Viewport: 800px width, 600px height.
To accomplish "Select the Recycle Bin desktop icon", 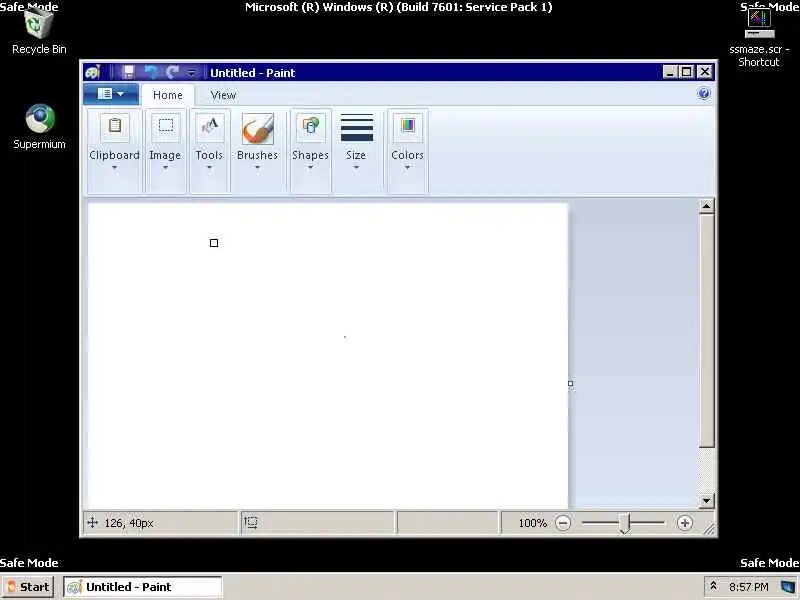I will [39, 30].
